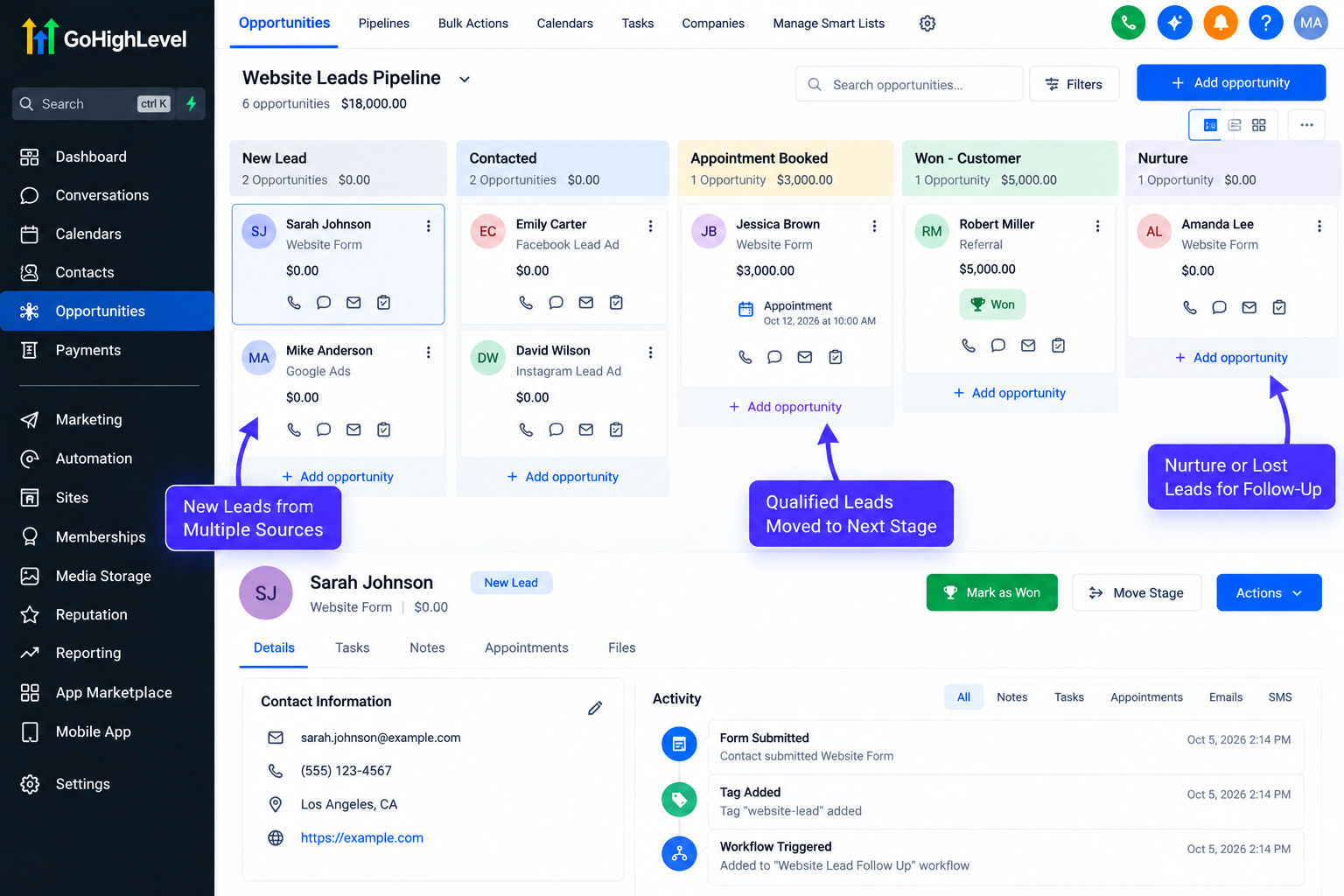Viewport: 1344px width, 896px height.
Task: Filter activity by Notes
Action: coord(1012,697)
